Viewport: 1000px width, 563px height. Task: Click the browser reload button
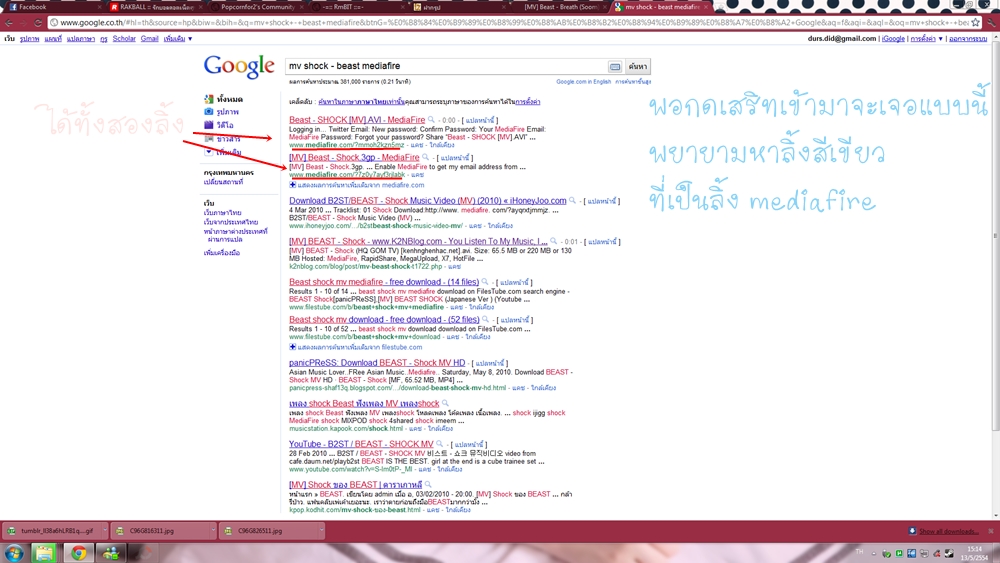[38, 22]
